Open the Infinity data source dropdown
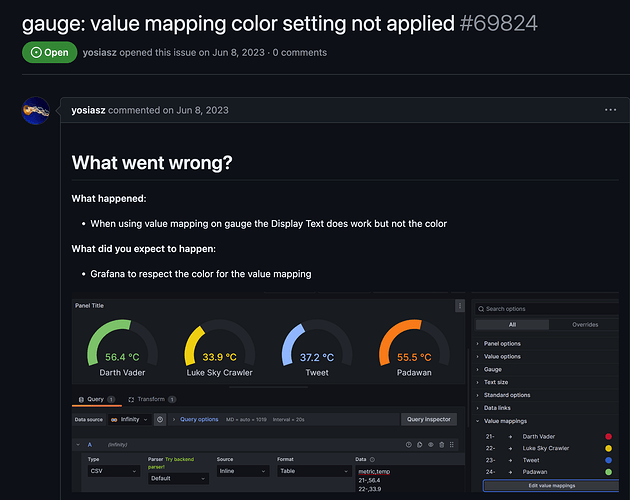The height and width of the screenshot is (500, 630). [130, 420]
